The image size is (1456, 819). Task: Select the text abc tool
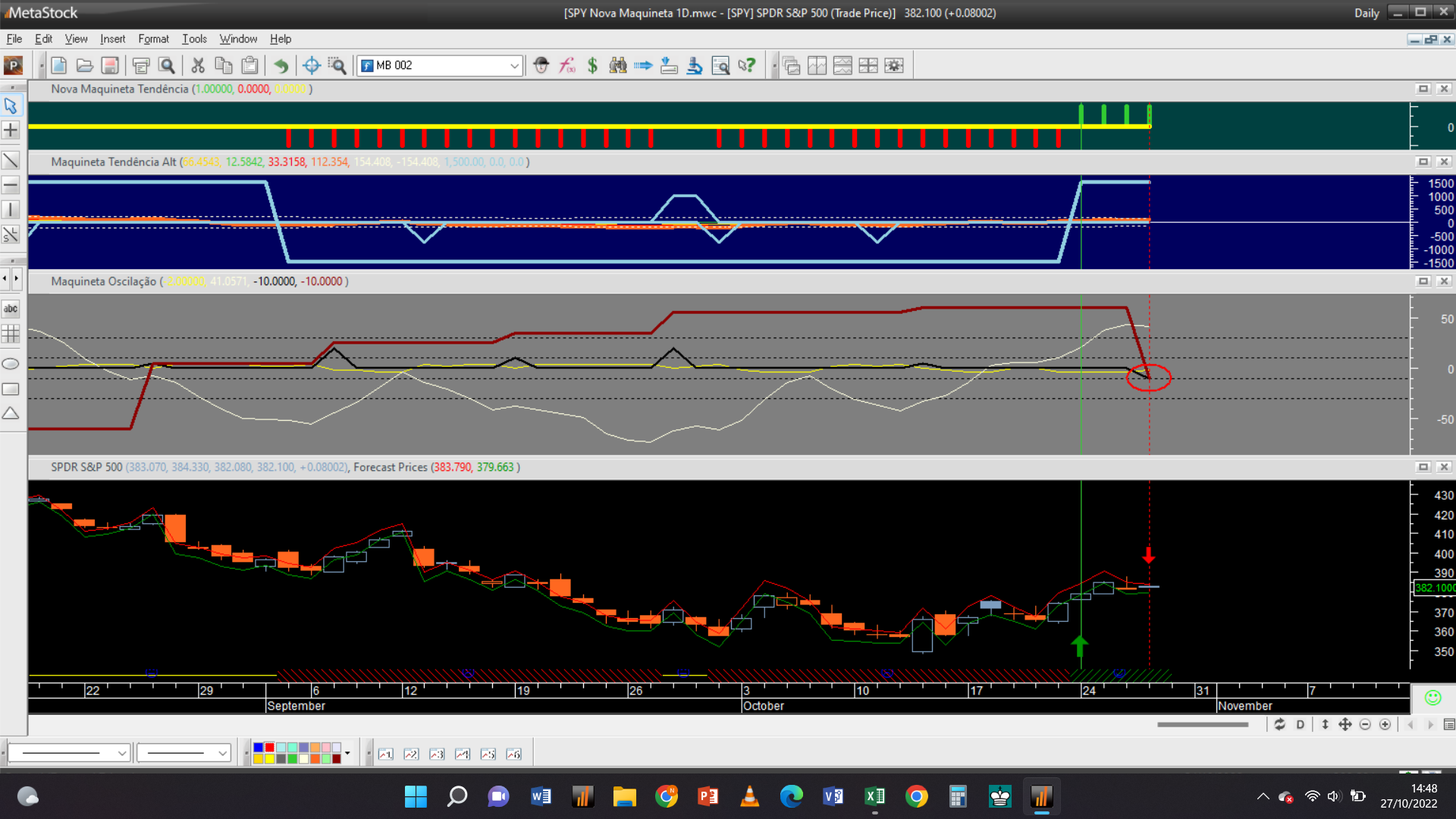(11, 309)
